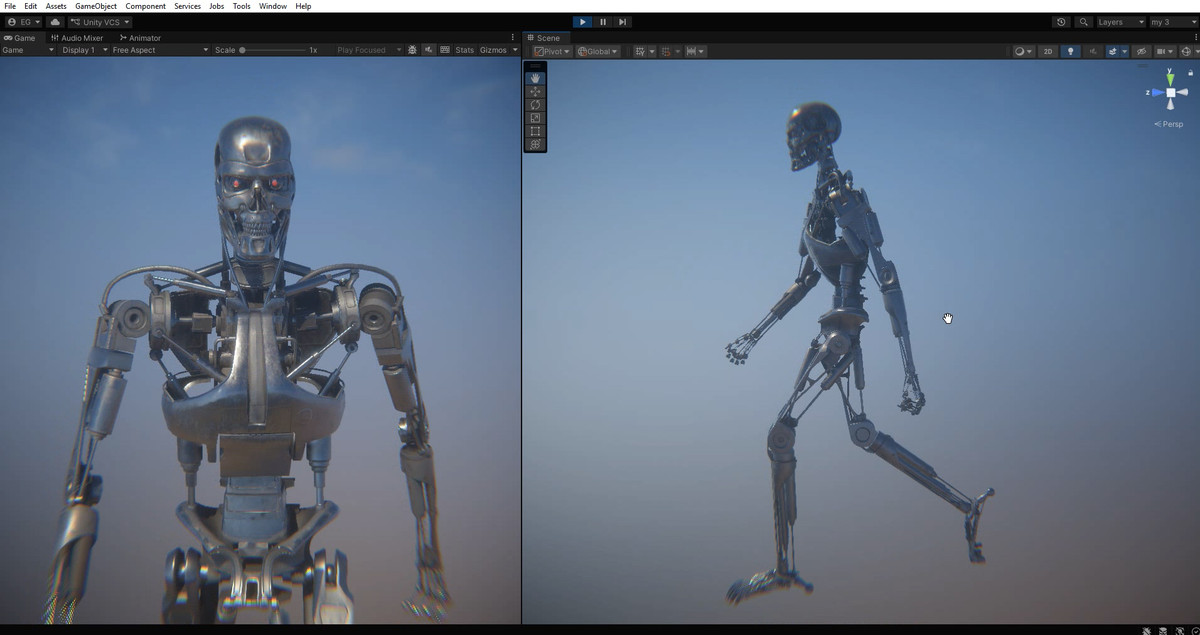Open the Window menu
1200x635 pixels.
[273, 6]
